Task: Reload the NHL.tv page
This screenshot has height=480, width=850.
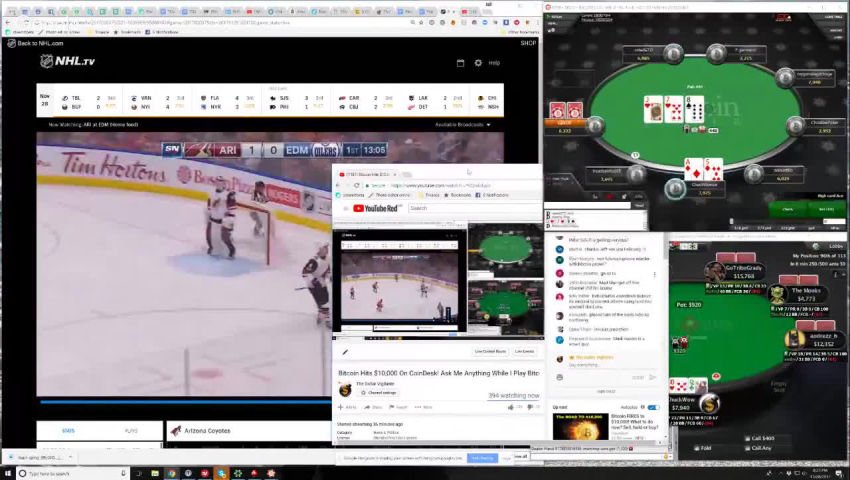Action: [26, 23]
